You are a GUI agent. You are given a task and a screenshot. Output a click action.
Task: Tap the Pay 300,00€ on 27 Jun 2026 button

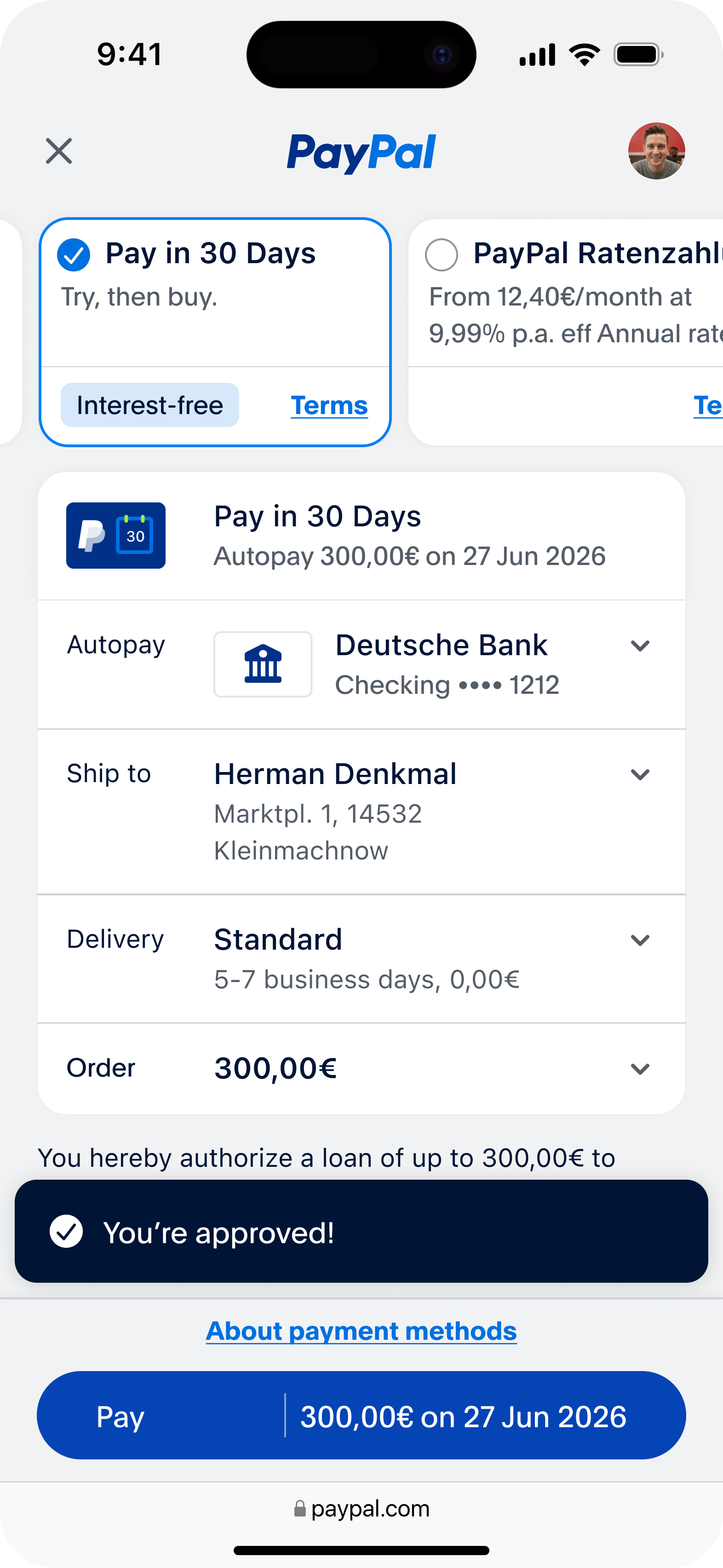tap(361, 1415)
